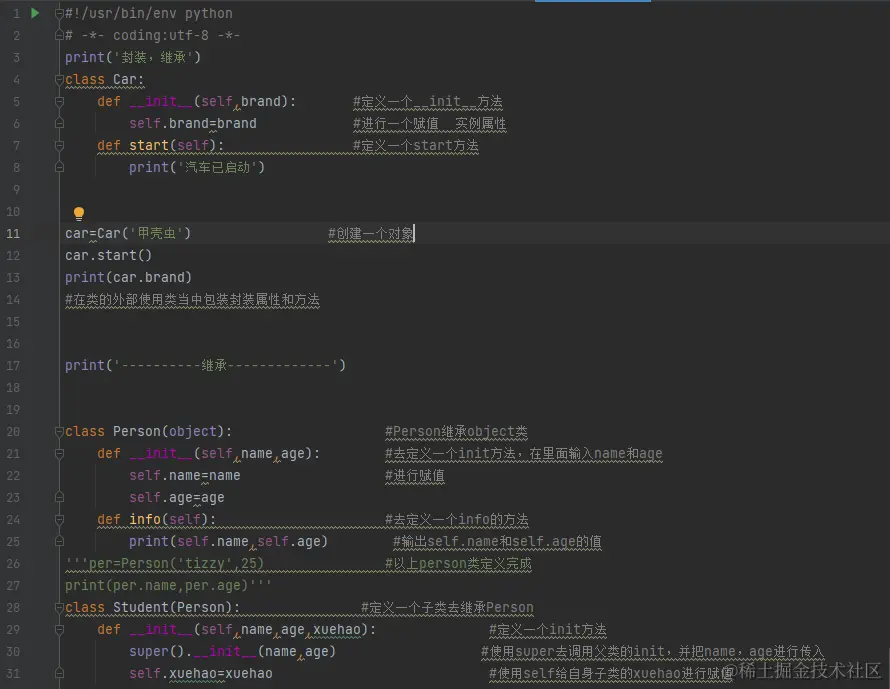Run the script using the green gutter arrow
890x689 pixels.
[35, 13]
